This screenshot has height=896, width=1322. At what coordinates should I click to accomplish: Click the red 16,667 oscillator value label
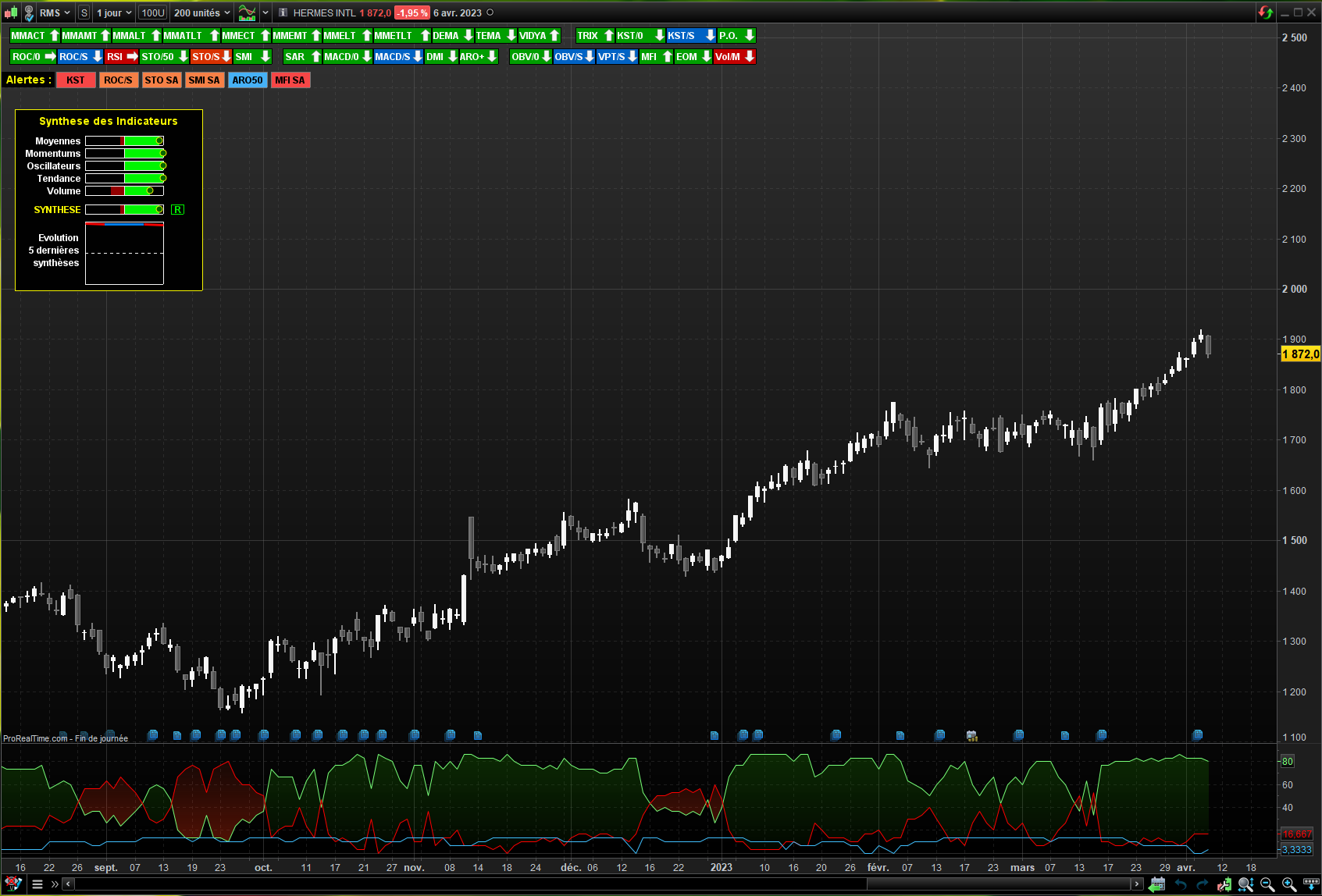pos(1297,834)
